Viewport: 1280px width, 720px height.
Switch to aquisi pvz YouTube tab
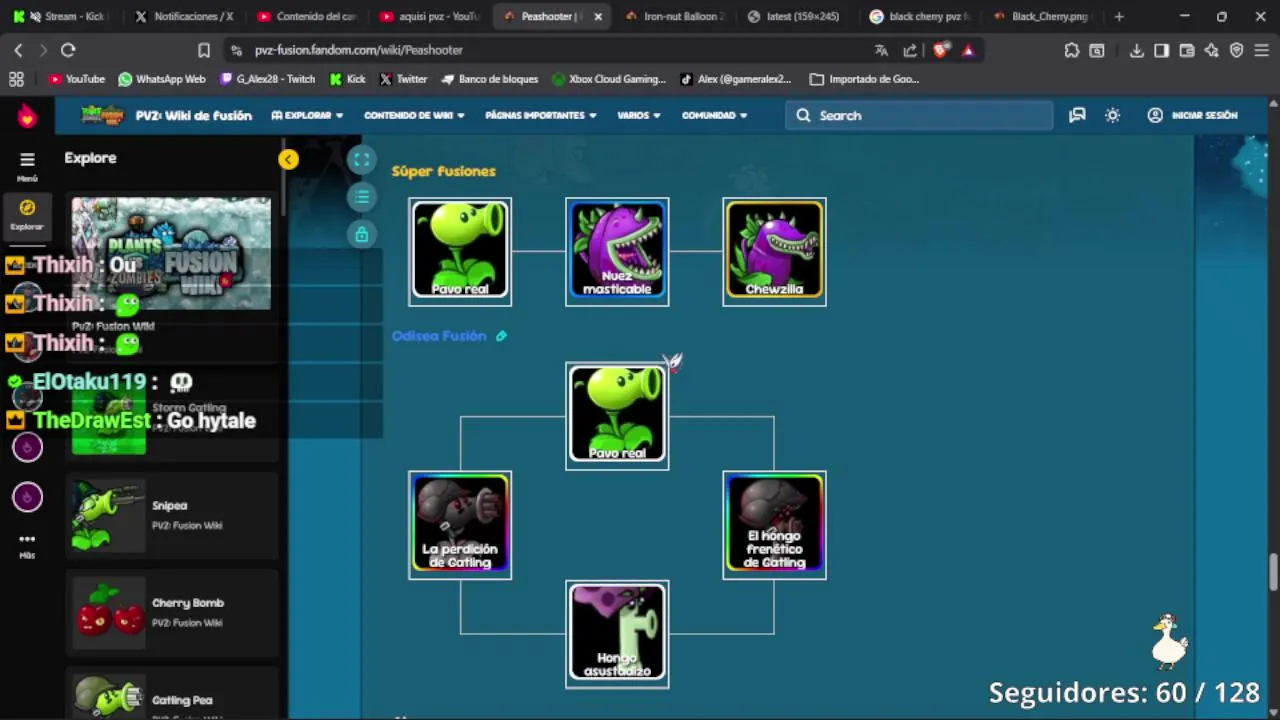430,16
